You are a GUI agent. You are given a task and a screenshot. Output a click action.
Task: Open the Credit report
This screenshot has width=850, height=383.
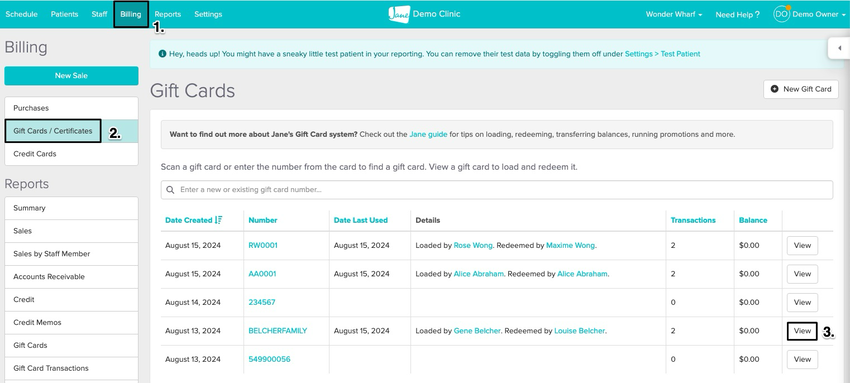click(x=71, y=300)
